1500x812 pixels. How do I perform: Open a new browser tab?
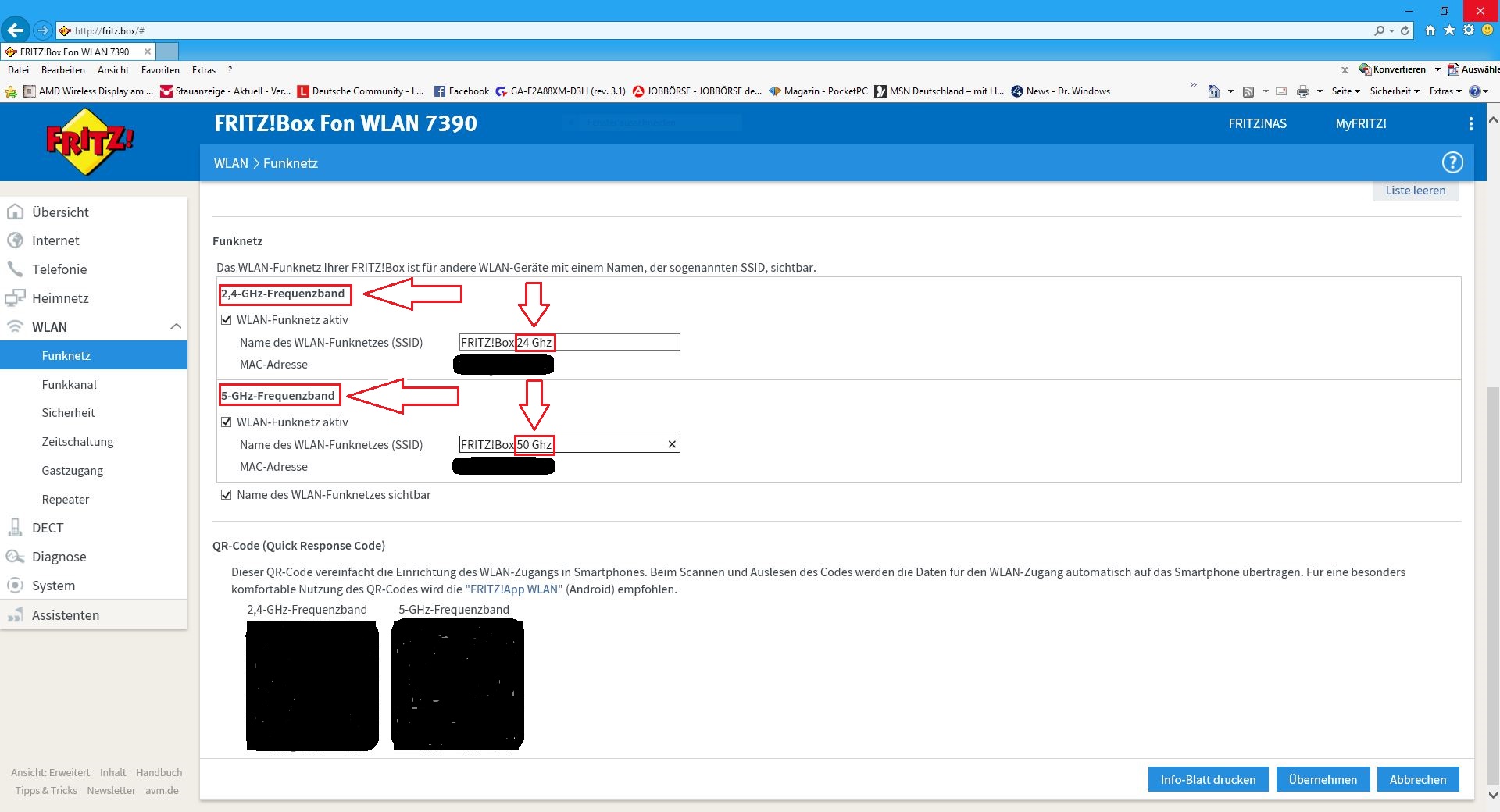click(x=167, y=52)
